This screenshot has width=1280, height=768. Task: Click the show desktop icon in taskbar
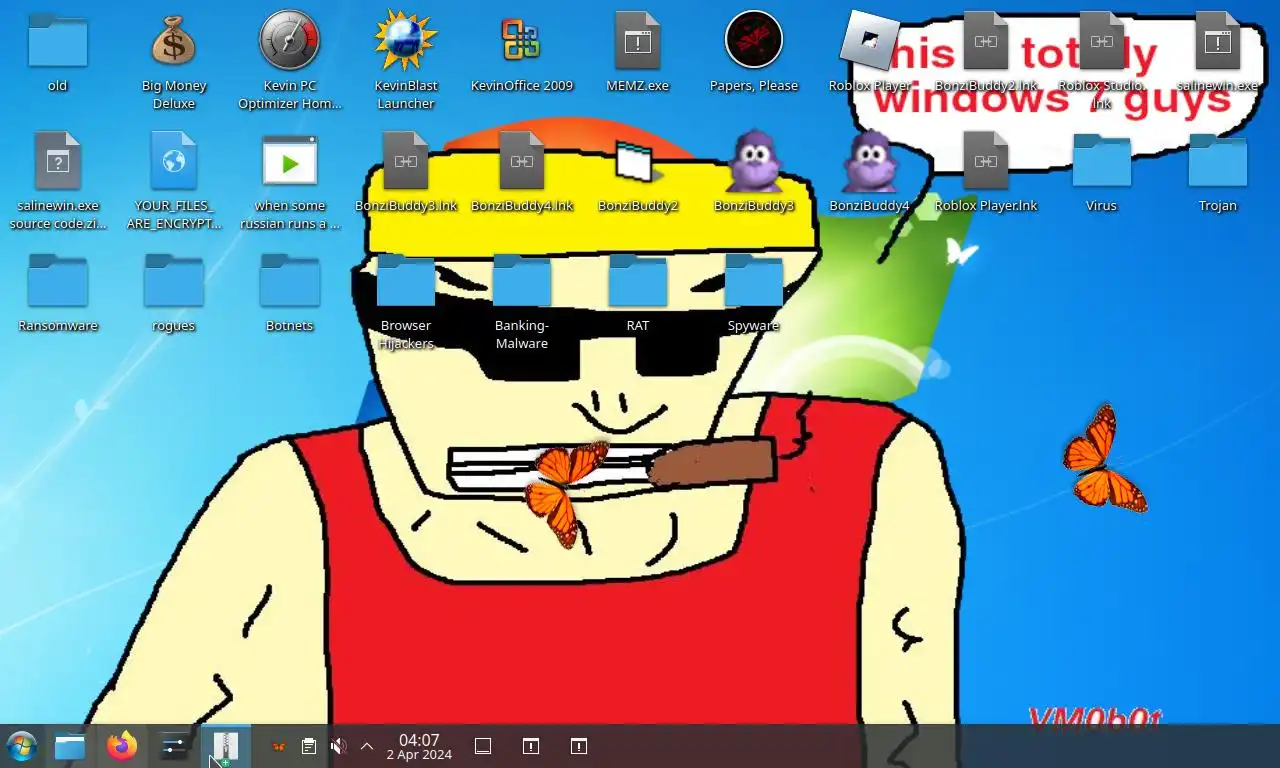click(483, 746)
